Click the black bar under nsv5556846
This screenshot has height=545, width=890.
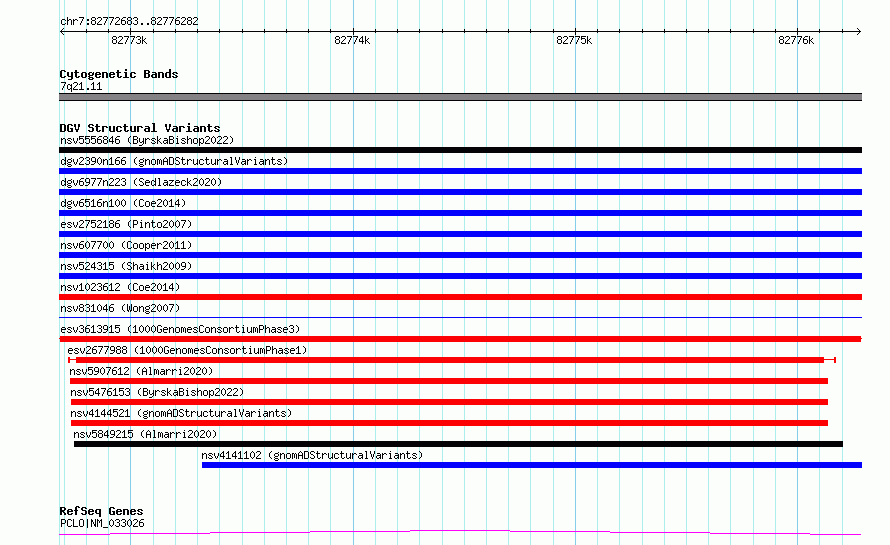click(x=460, y=150)
